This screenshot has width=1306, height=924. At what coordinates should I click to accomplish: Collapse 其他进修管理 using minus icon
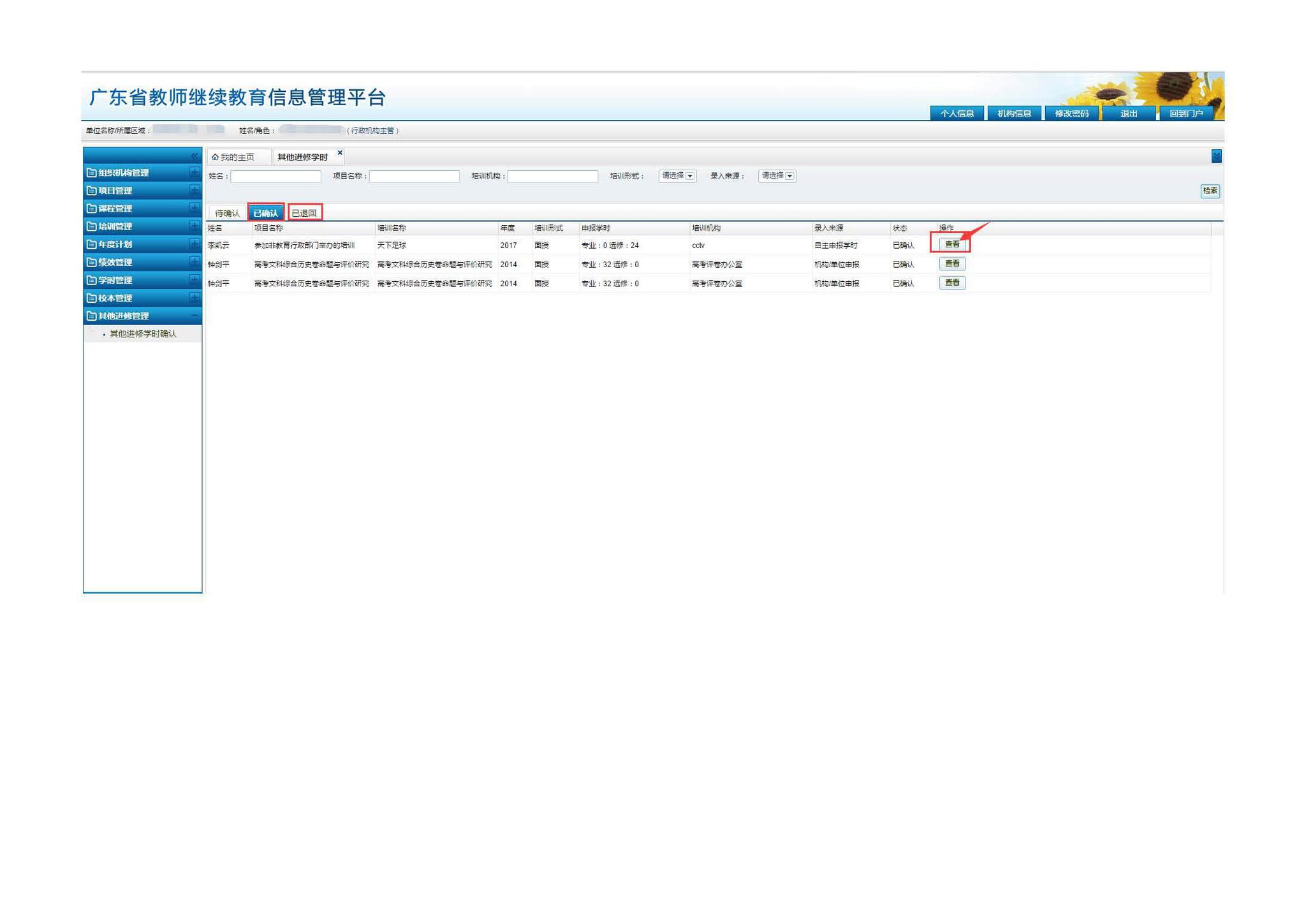coord(194,316)
